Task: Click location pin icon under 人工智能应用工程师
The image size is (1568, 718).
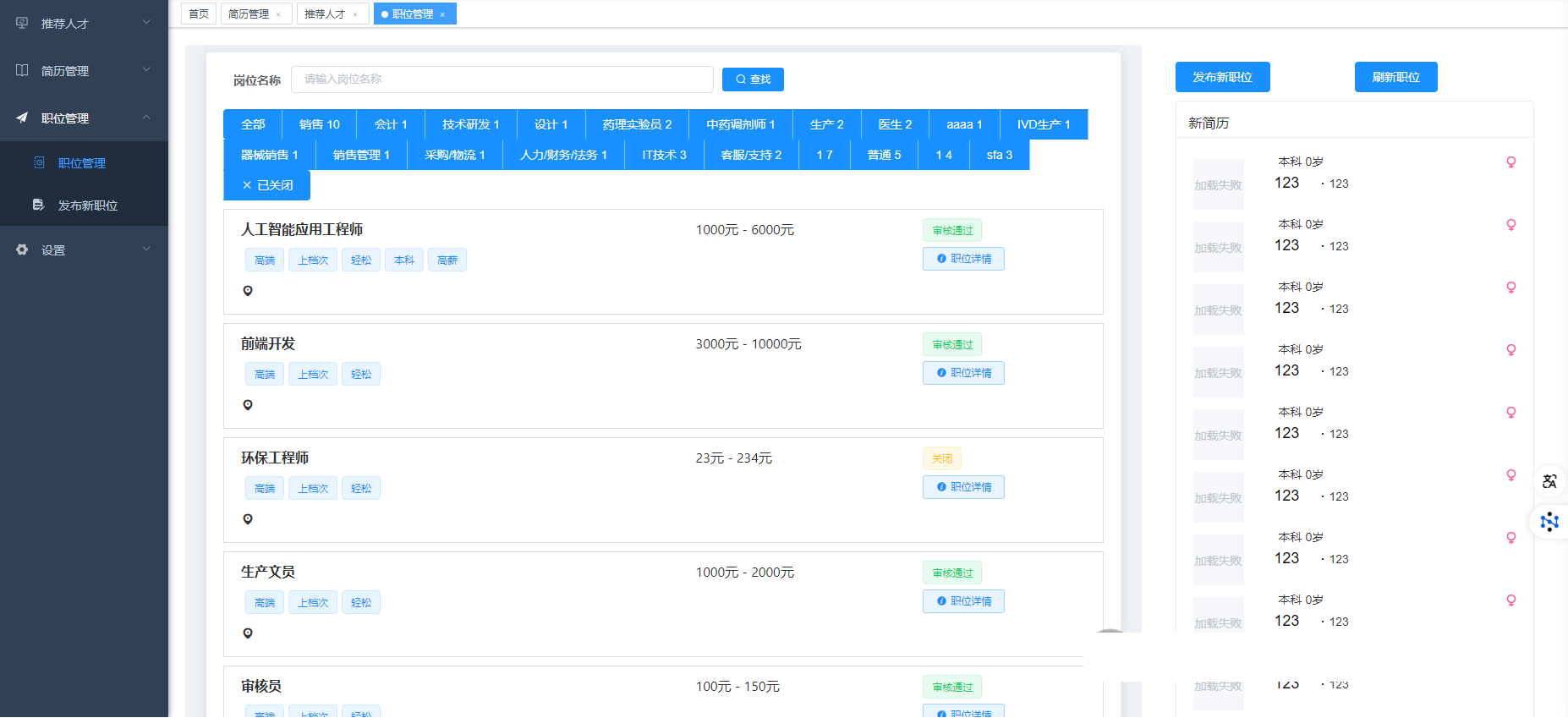Action: (x=248, y=291)
